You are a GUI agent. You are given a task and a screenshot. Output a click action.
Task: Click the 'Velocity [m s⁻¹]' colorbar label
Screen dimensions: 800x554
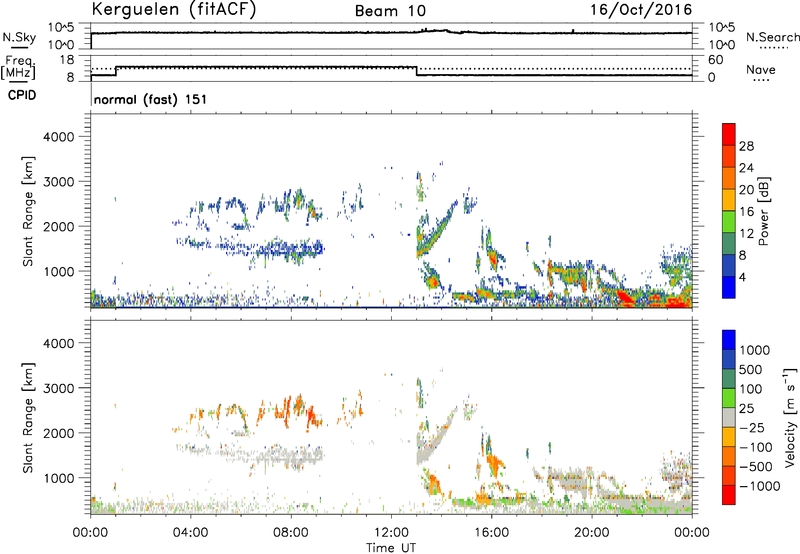point(790,417)
